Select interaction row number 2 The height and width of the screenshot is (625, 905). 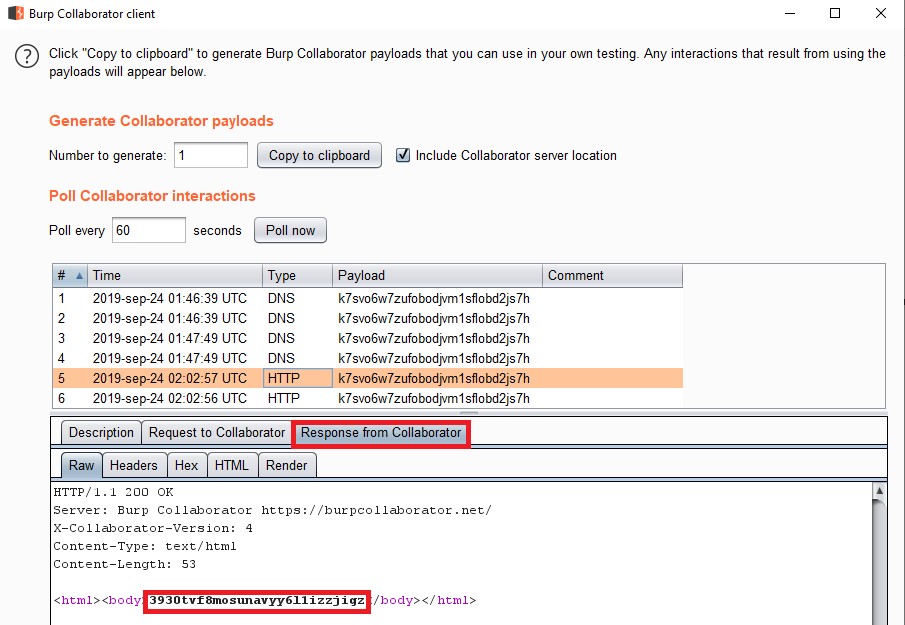pyautogui.click(x=368, y=319)
